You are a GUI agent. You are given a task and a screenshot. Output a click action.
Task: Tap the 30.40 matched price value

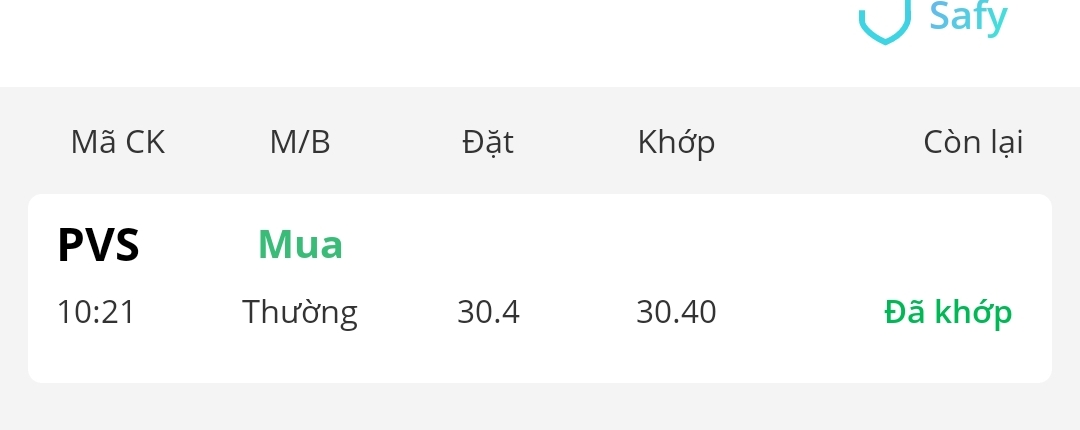tap(676, 313)
